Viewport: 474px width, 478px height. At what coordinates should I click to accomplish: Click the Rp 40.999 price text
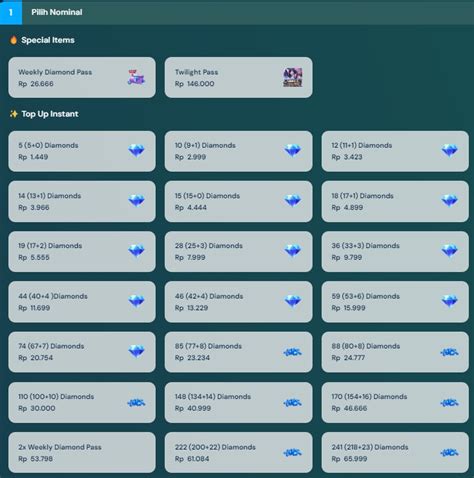193,408
